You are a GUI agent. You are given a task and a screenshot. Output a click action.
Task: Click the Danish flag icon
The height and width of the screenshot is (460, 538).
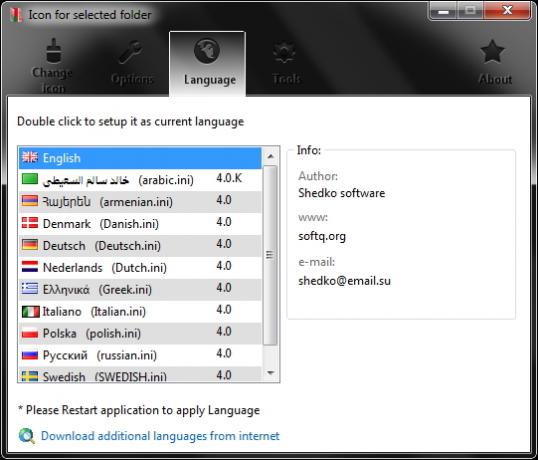30,223
